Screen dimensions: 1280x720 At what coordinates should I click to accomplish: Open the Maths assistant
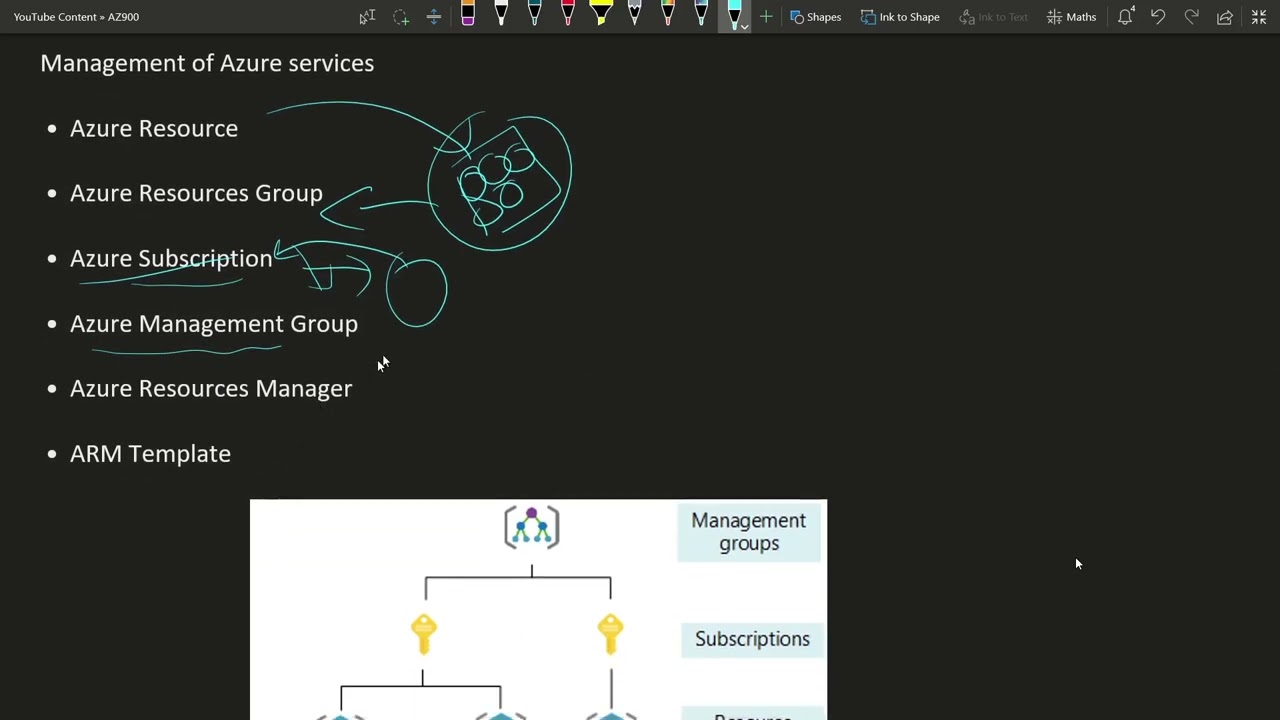[x=1071, y=17]
